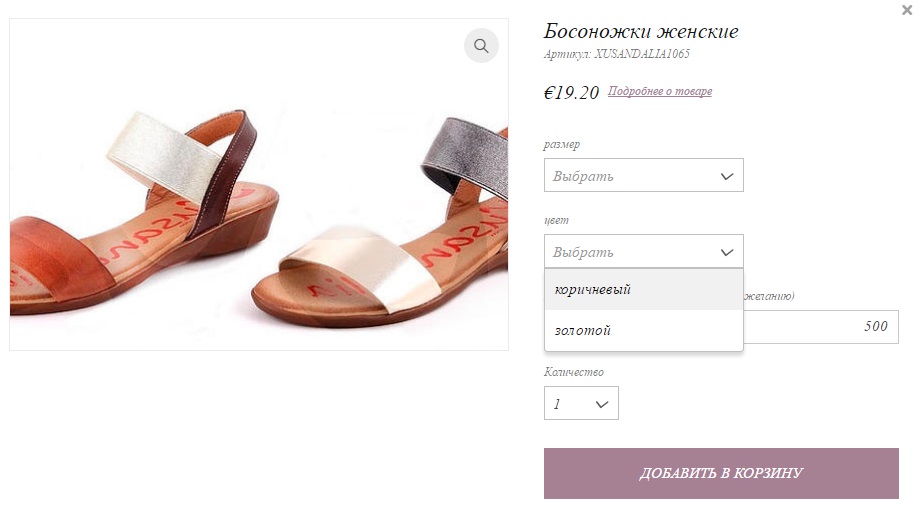Click the Количество field label
918x511 pixels.
point(573,372)
